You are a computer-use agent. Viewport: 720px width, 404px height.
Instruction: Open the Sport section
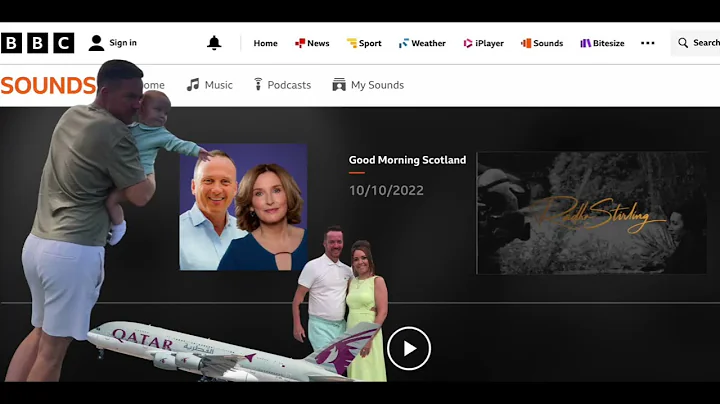(364, 43)
